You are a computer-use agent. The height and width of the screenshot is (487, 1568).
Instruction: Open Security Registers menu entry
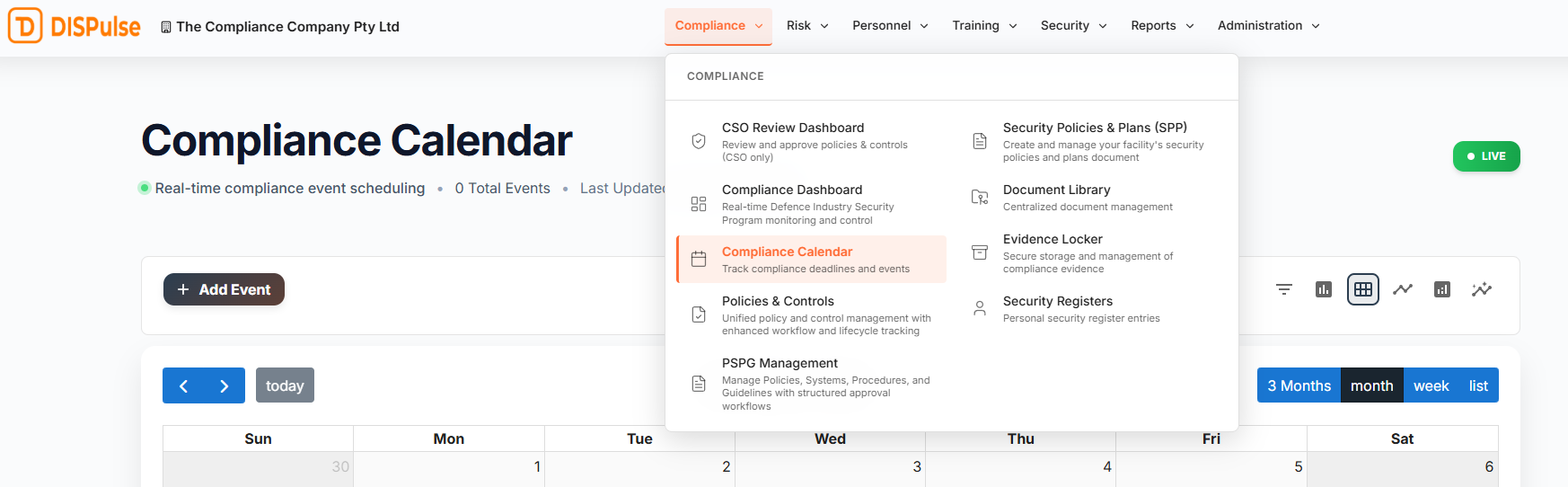point(1057,302)
